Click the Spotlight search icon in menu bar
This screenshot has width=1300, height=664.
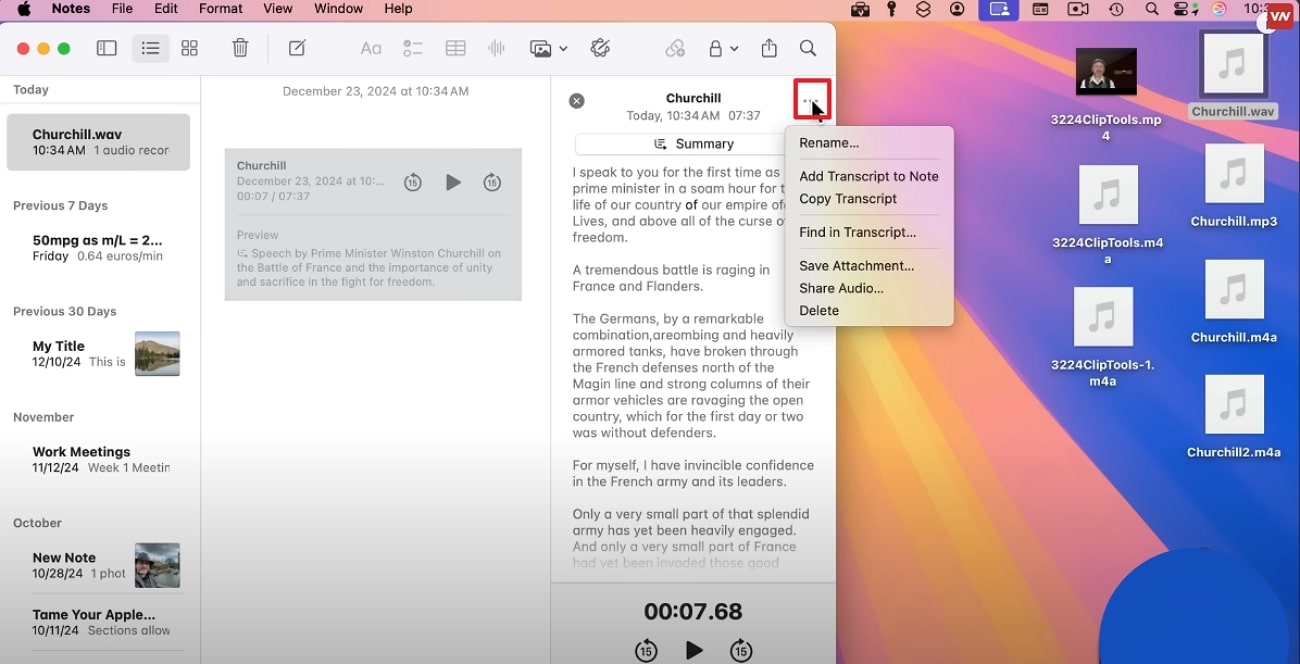(x=1152, y=9)
